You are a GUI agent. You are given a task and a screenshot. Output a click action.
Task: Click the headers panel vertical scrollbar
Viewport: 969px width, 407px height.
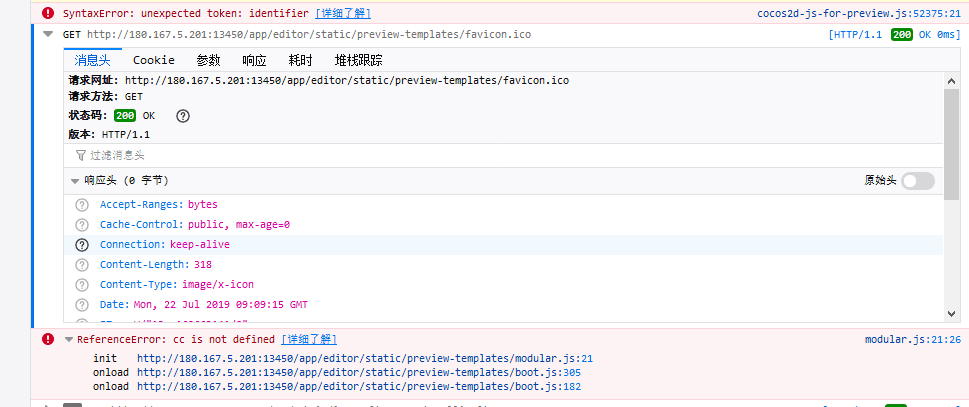(x=951, y=200)
